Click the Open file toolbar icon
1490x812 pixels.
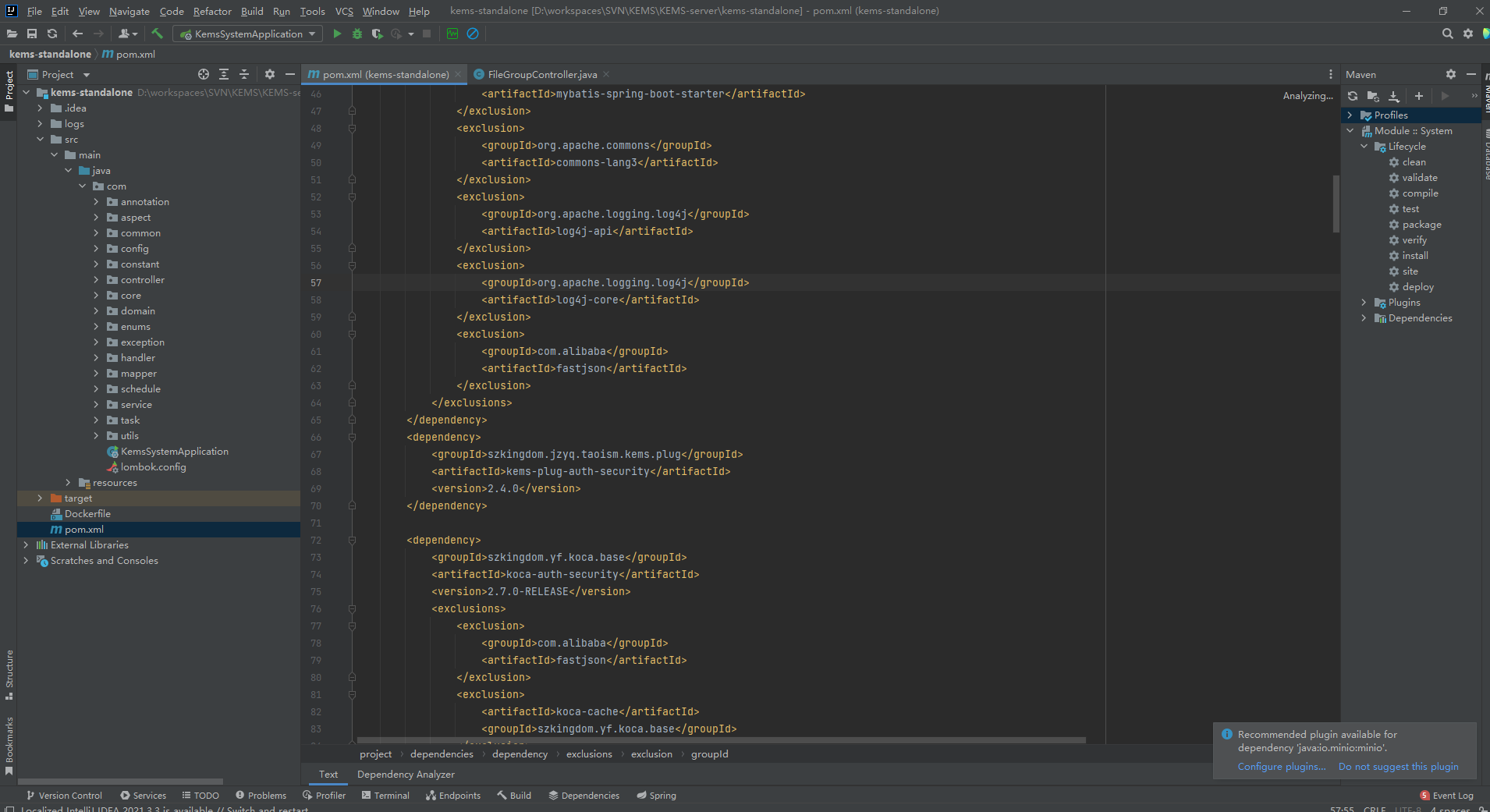[12, 34]
